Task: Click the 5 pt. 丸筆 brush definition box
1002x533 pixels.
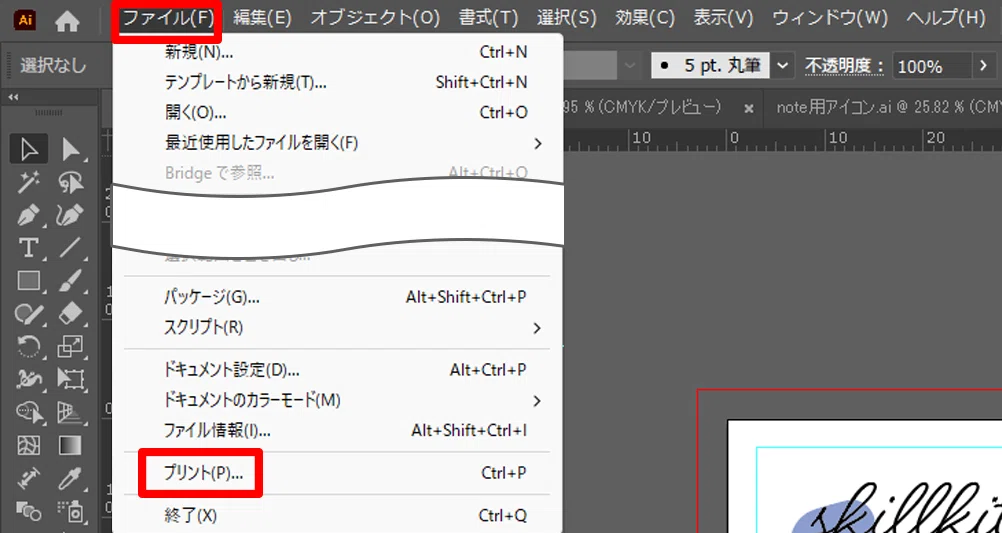Action: pyautogui.click(x=712, y=65)
